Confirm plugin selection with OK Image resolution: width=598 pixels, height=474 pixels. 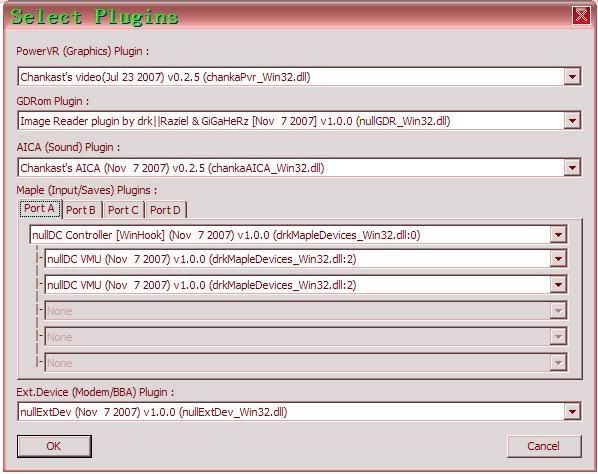coord(54,446)
